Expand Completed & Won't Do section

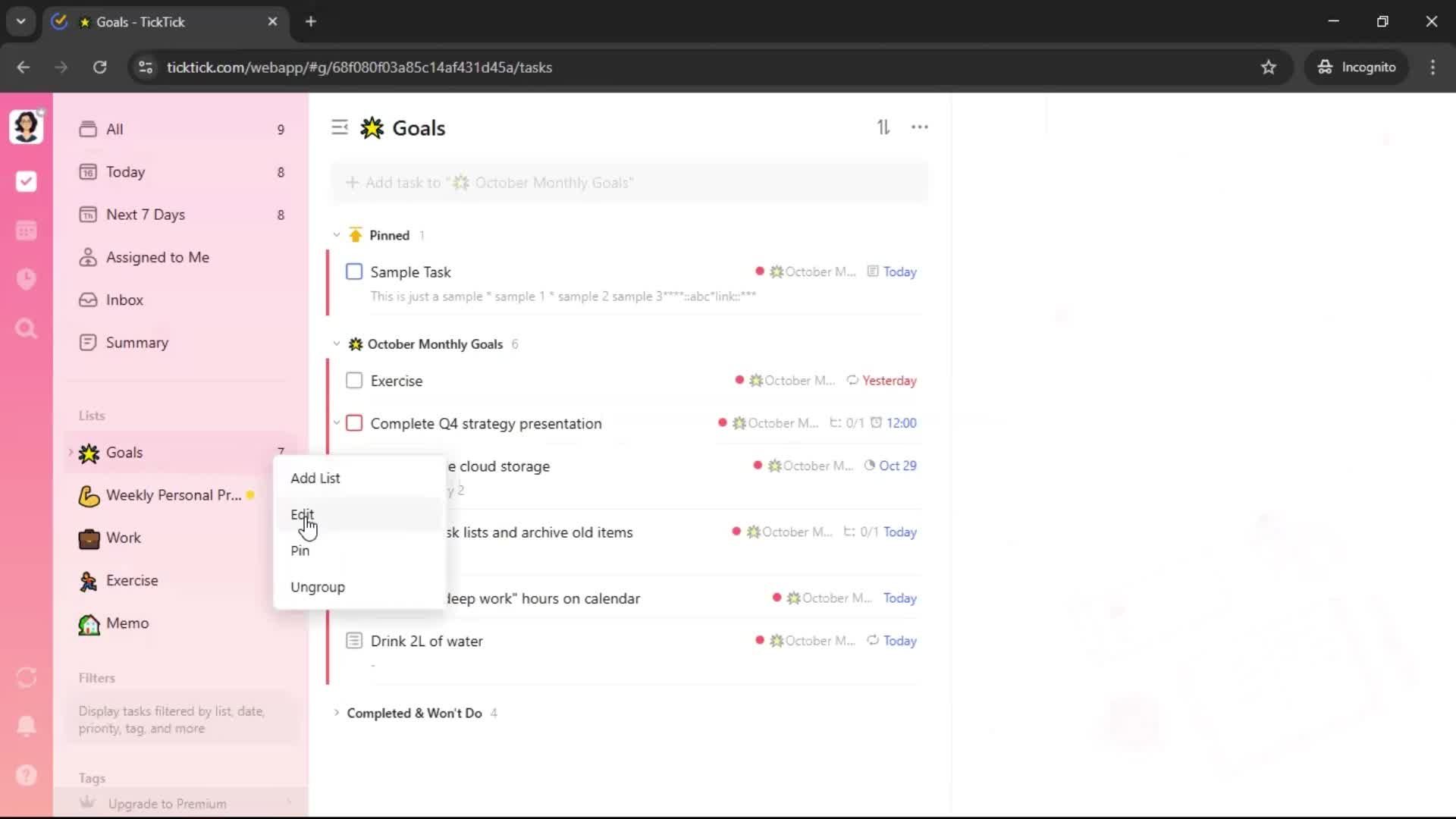pos(337,713)
